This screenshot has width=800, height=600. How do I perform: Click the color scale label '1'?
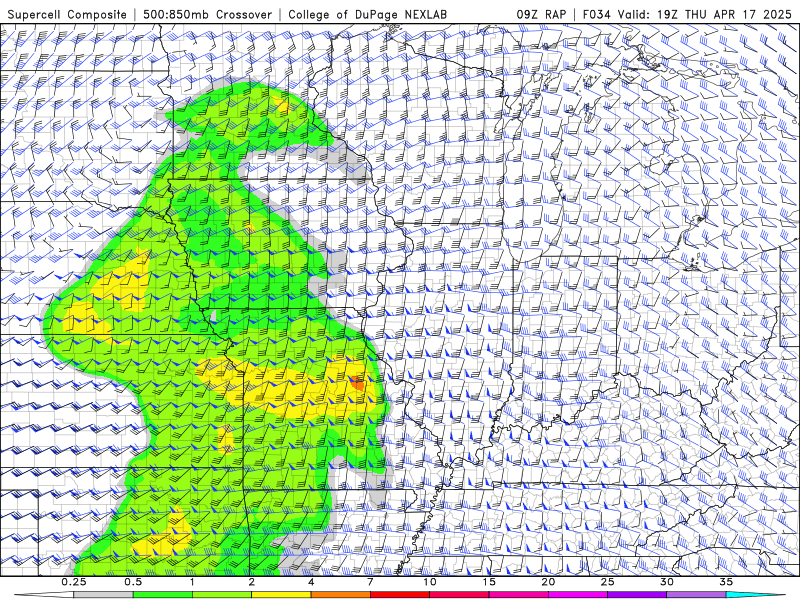pyautogui.click(x=192, y=582)
